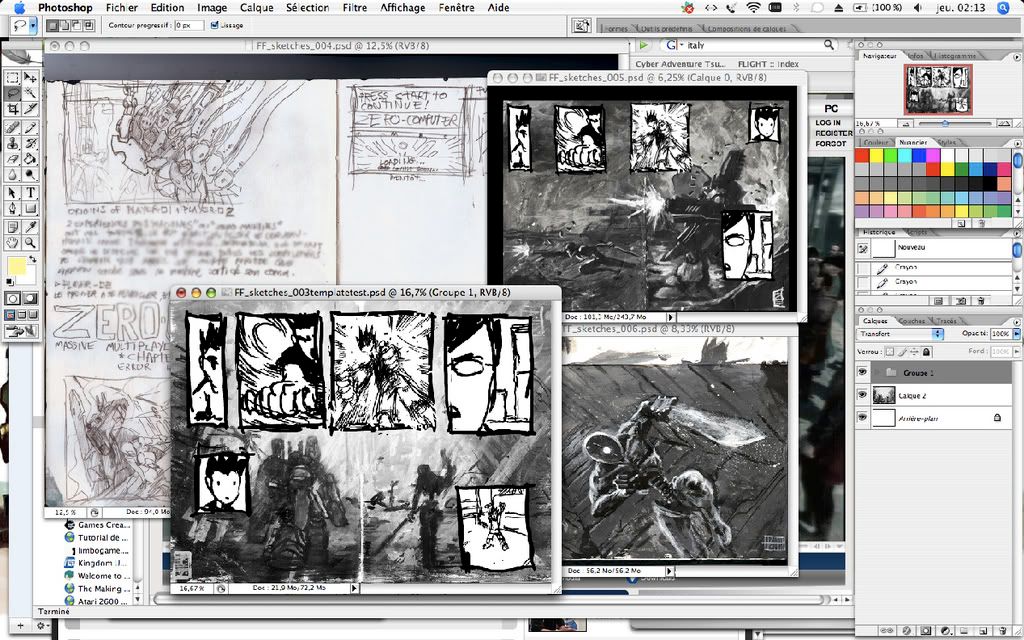Set history brush source on first Crayon state
The image size is (1024, 640).
[863, 268]
